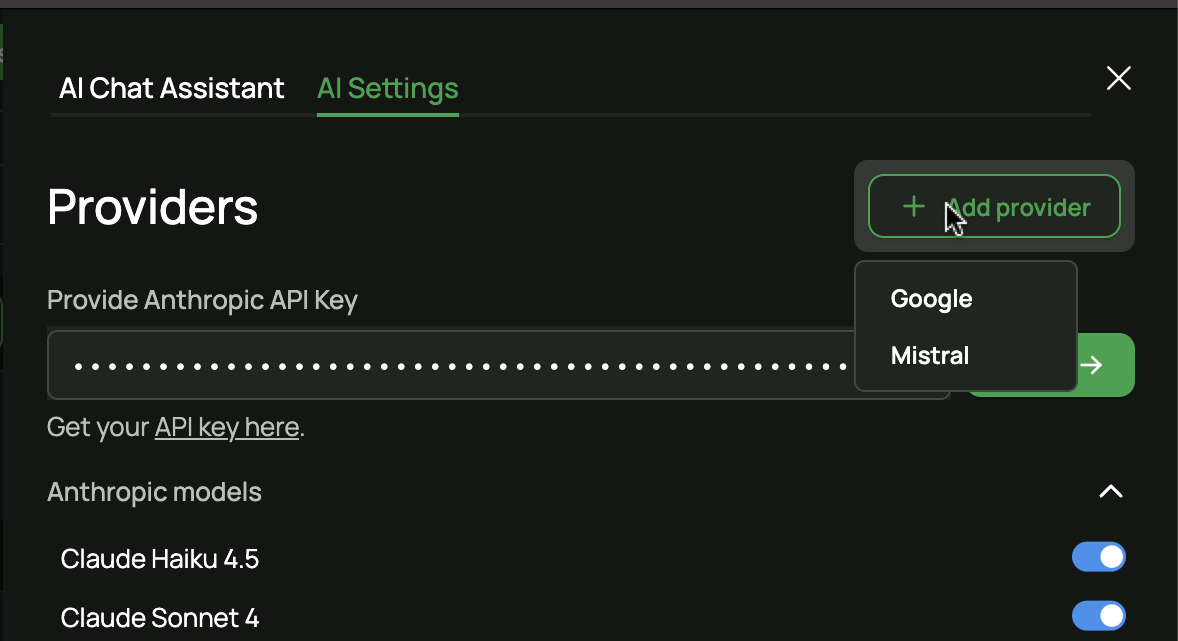Click the "Get your" helper text
Image resolution: width=1178 pixels, height=641 pixels.
pos(98,428)
